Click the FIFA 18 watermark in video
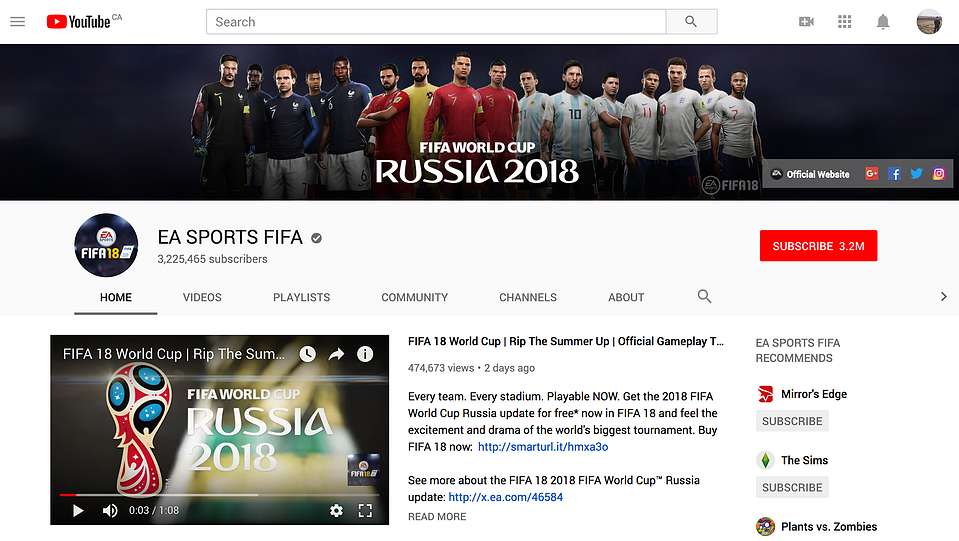 [x=363, y=469]
